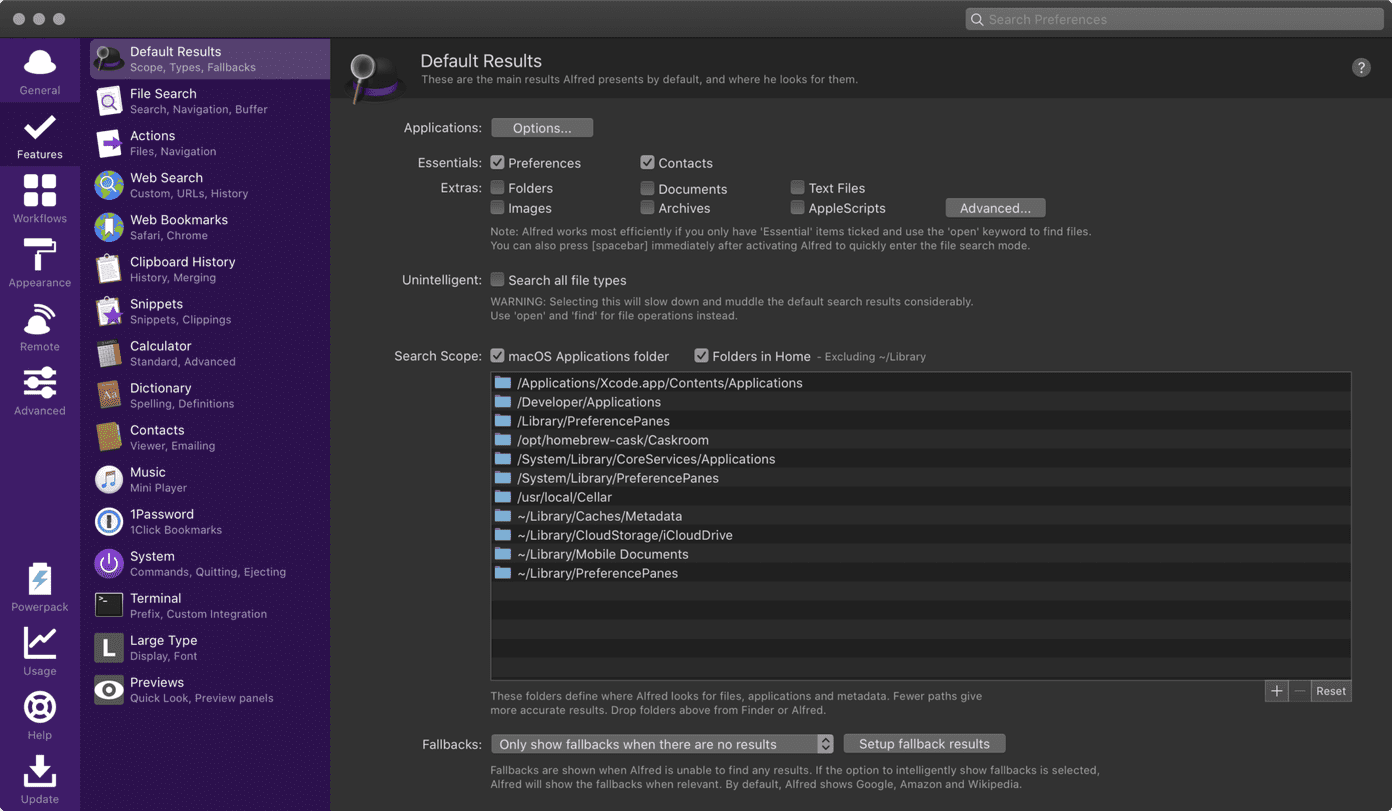1392x811 pixels.
Task: Switch to the General tab
Action: coord(40,71)
